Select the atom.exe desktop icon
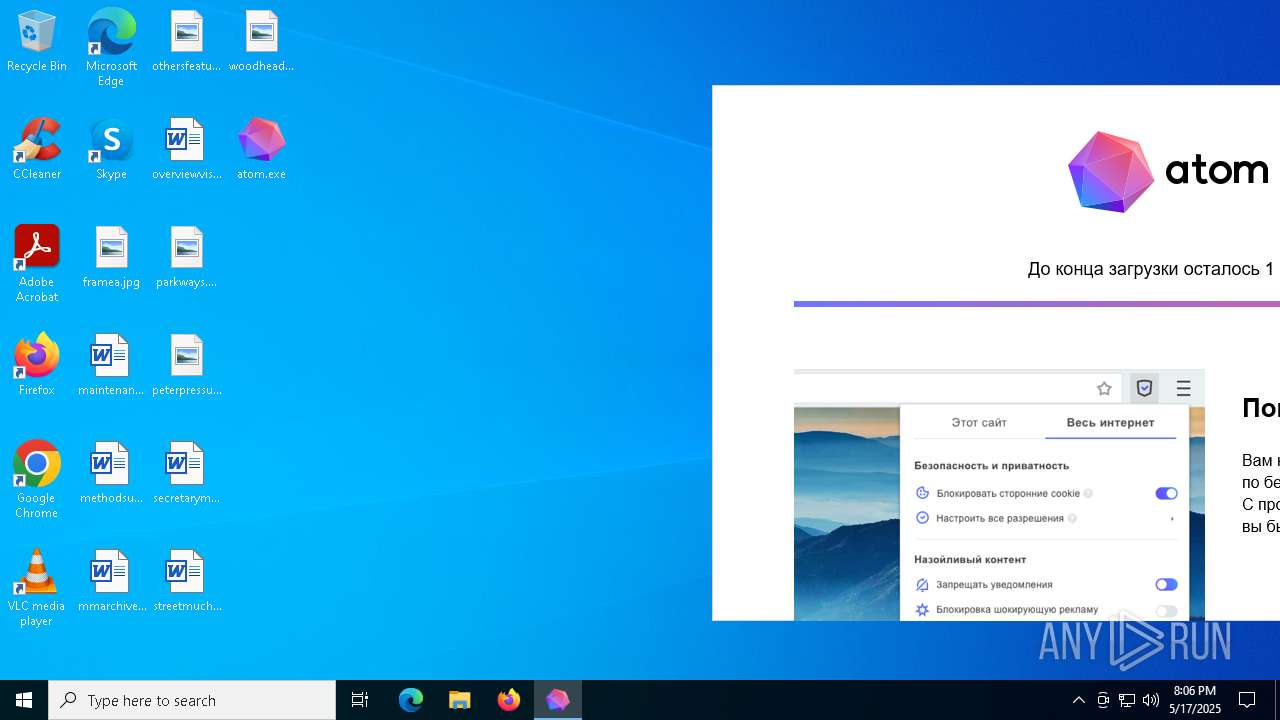Screen dimensions: 1280x720 click(261, 149)
